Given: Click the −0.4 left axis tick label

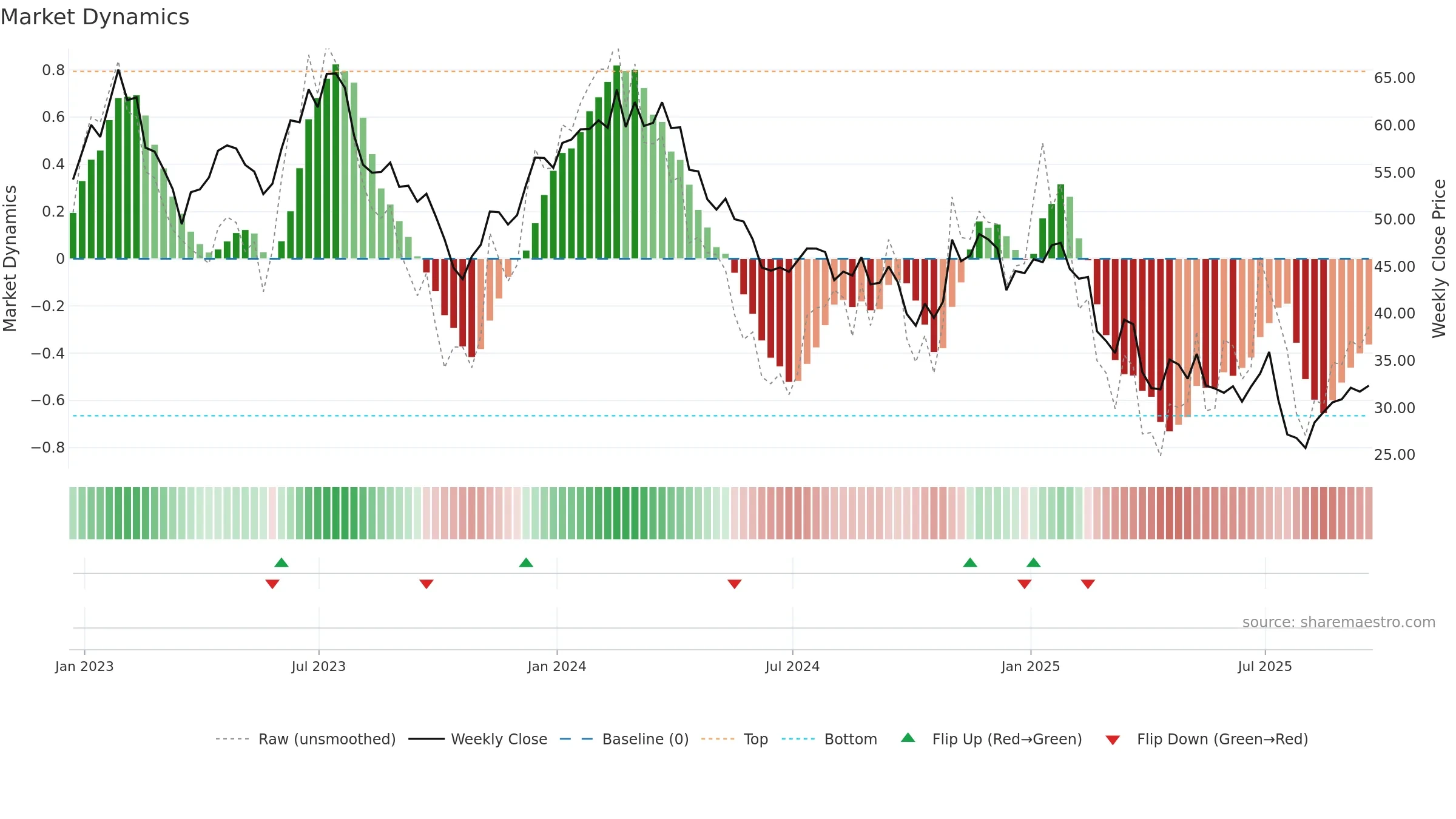Looking at the screenshot, I should point(47,353).
